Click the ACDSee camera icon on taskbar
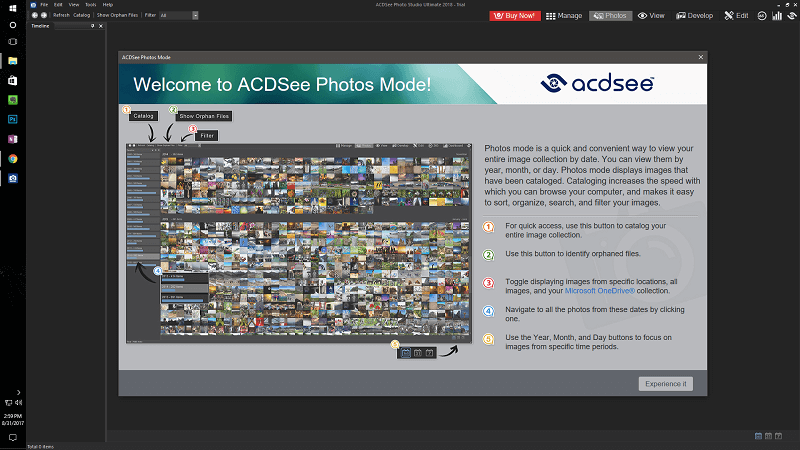 pos(13,178)
